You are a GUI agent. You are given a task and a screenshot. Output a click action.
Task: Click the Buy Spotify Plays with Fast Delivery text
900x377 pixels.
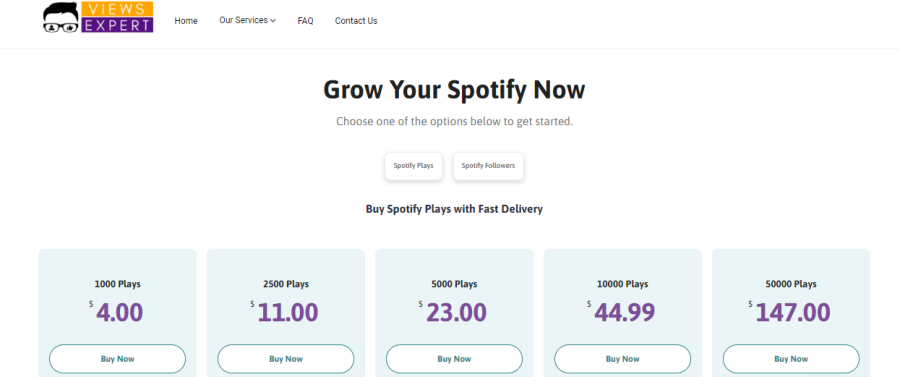[454, 209]
